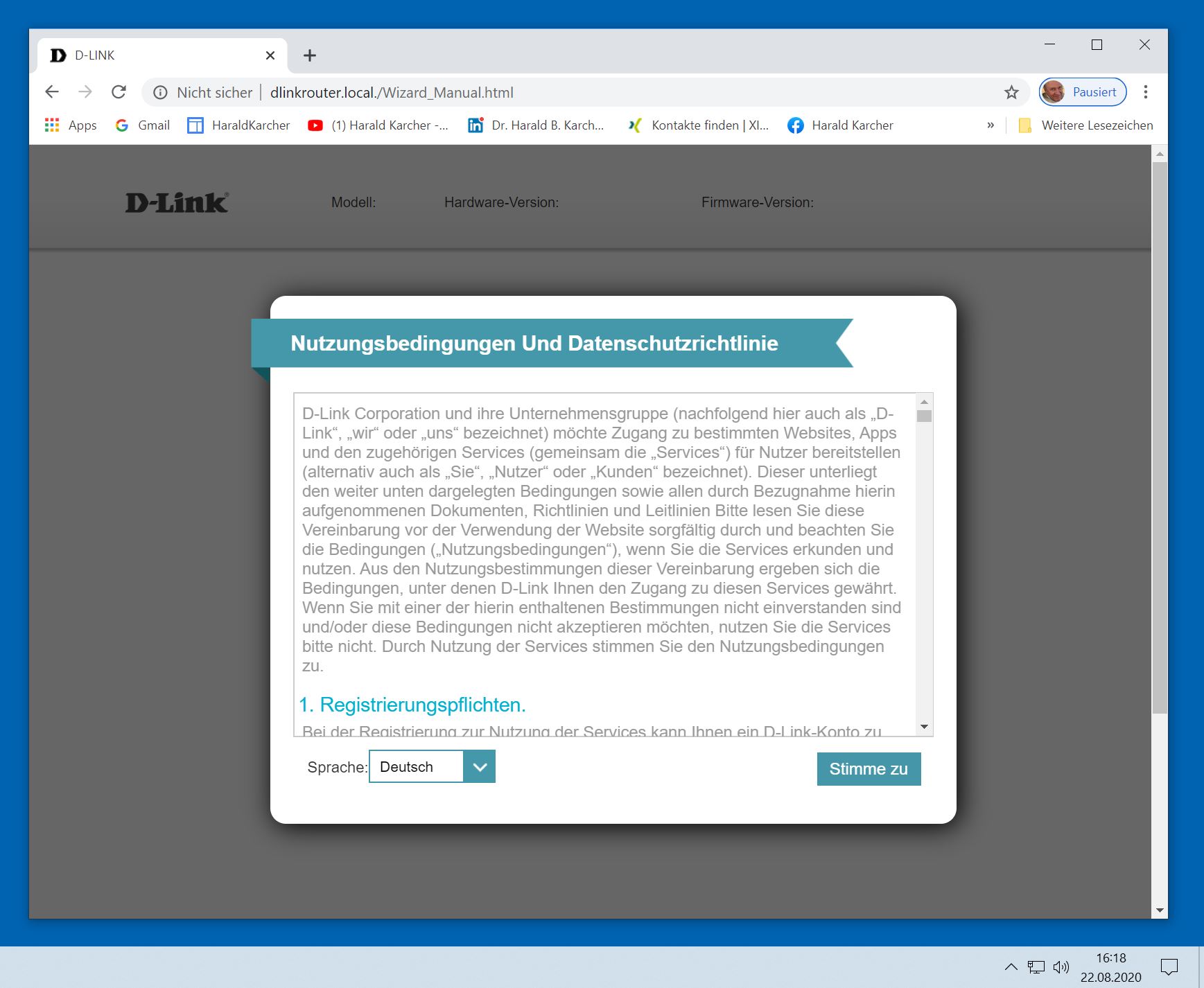1204x988 pixels.
Task: Open the Kontakte finden XING bookmark
Action: click(x=699, y=125)
